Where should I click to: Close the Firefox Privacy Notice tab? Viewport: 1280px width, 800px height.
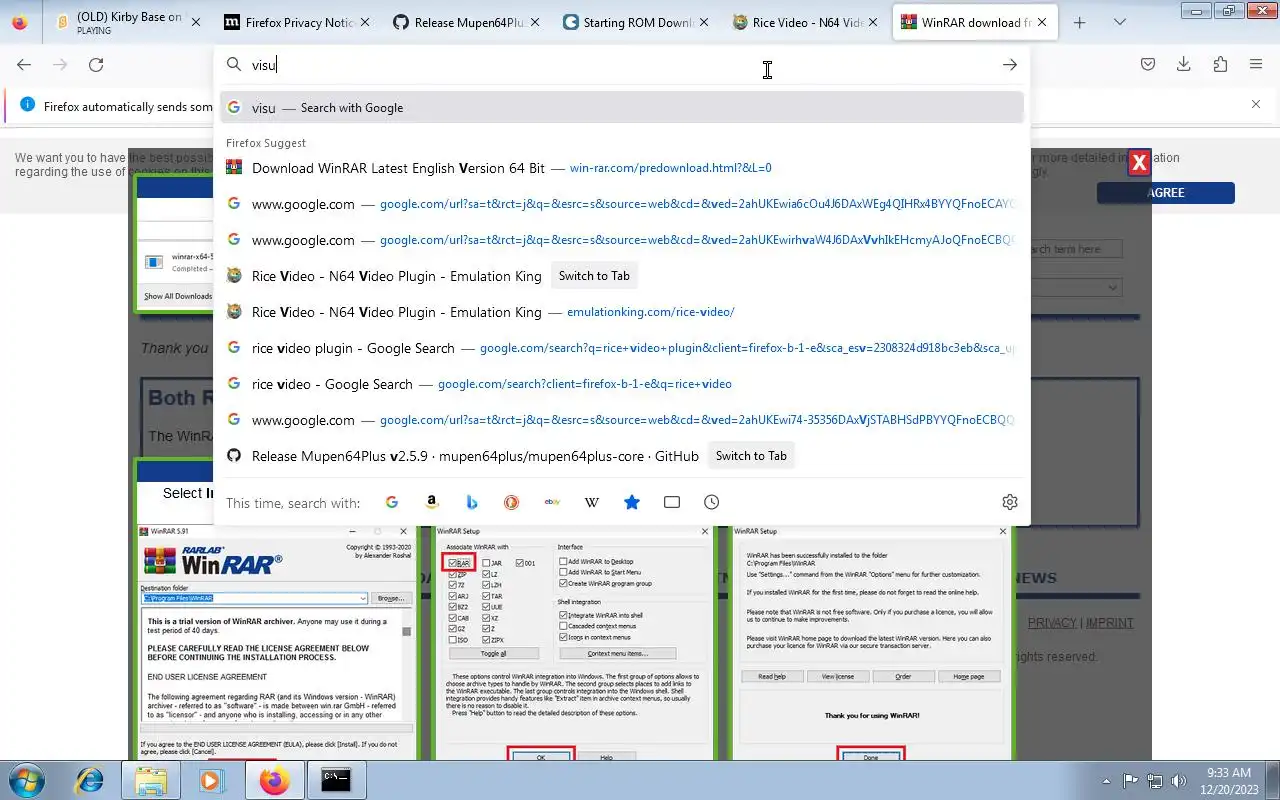click(x=364, y=22)
